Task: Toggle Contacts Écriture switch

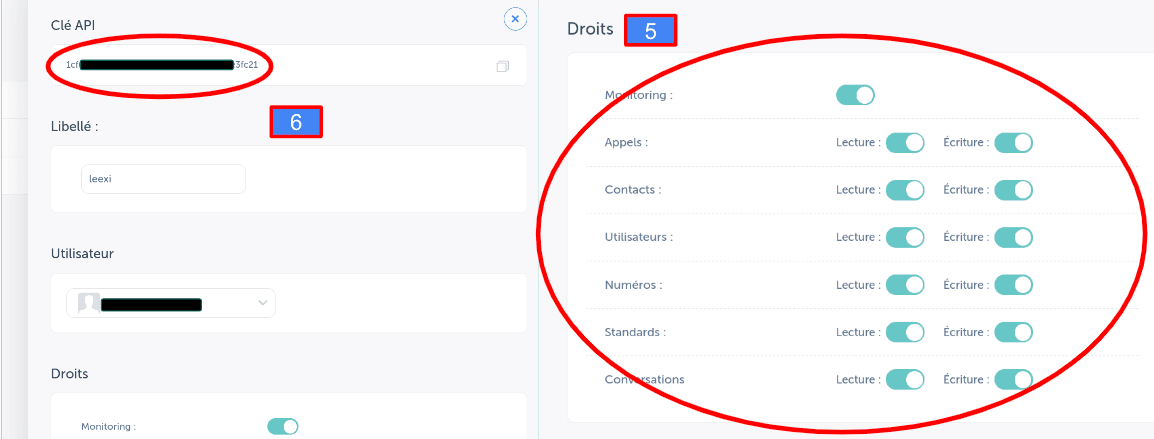Action: pos(1013,190)
